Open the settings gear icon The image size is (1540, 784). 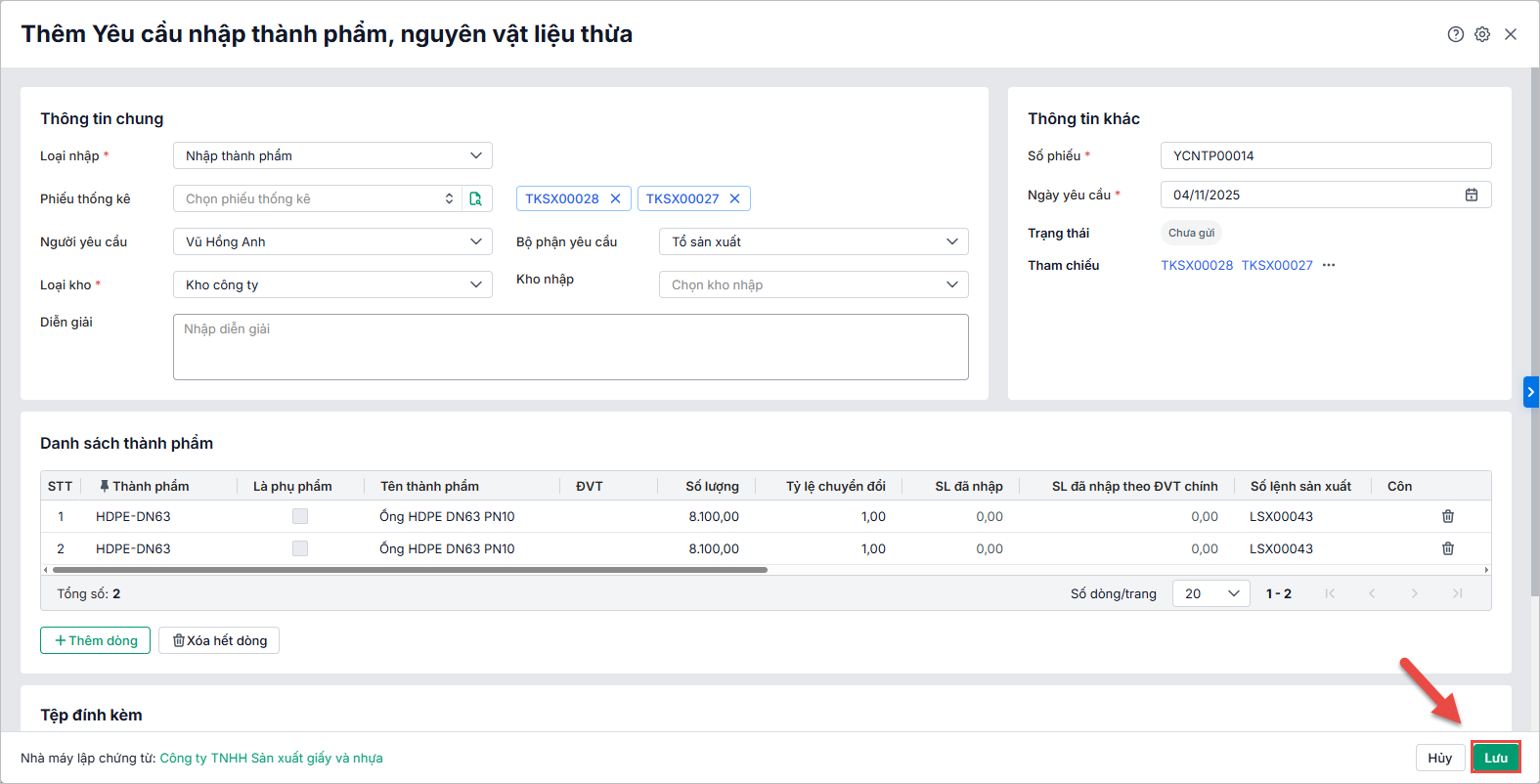click(1482, 34)
